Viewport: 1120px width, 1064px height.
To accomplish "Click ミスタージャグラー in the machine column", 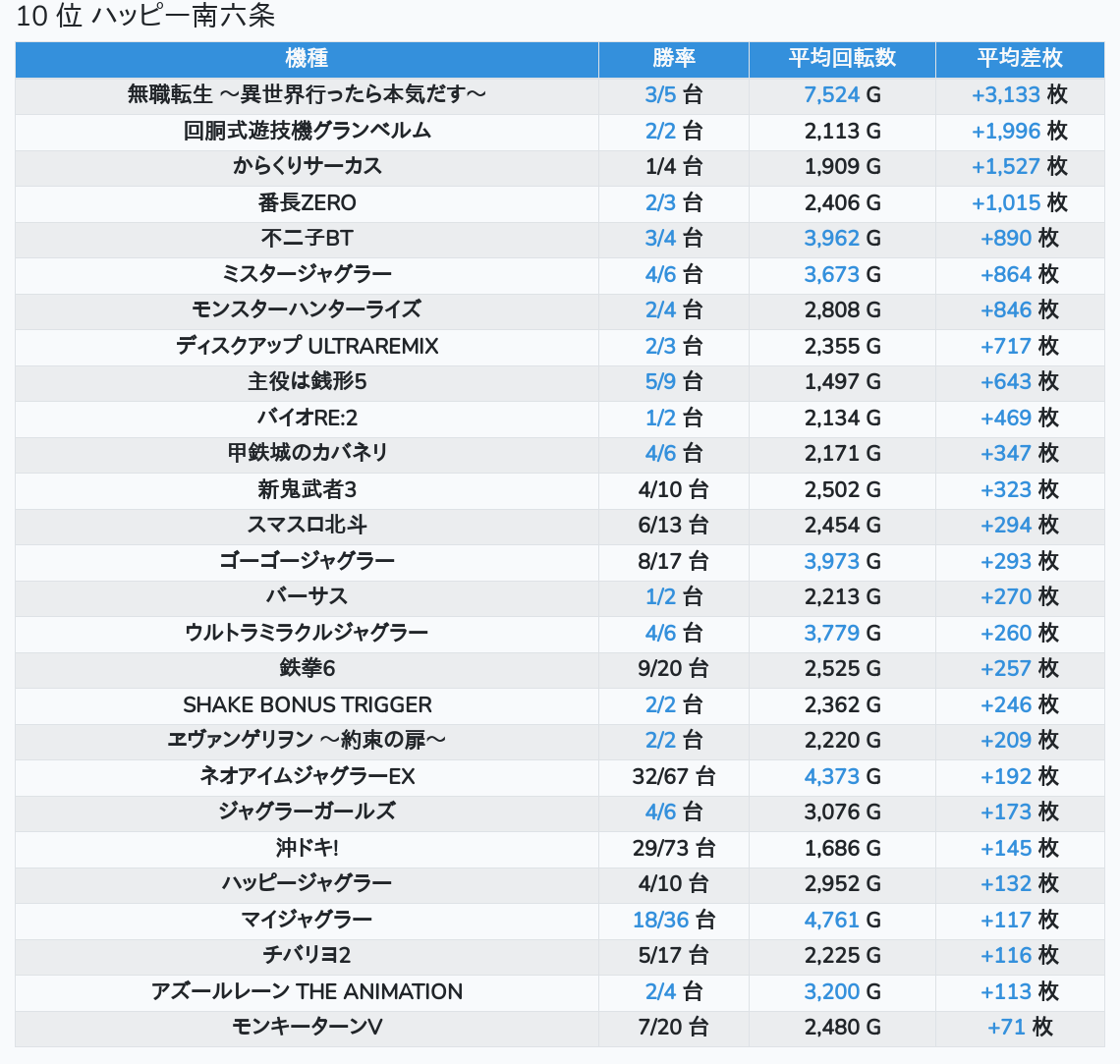I will [x=307, y=275].
